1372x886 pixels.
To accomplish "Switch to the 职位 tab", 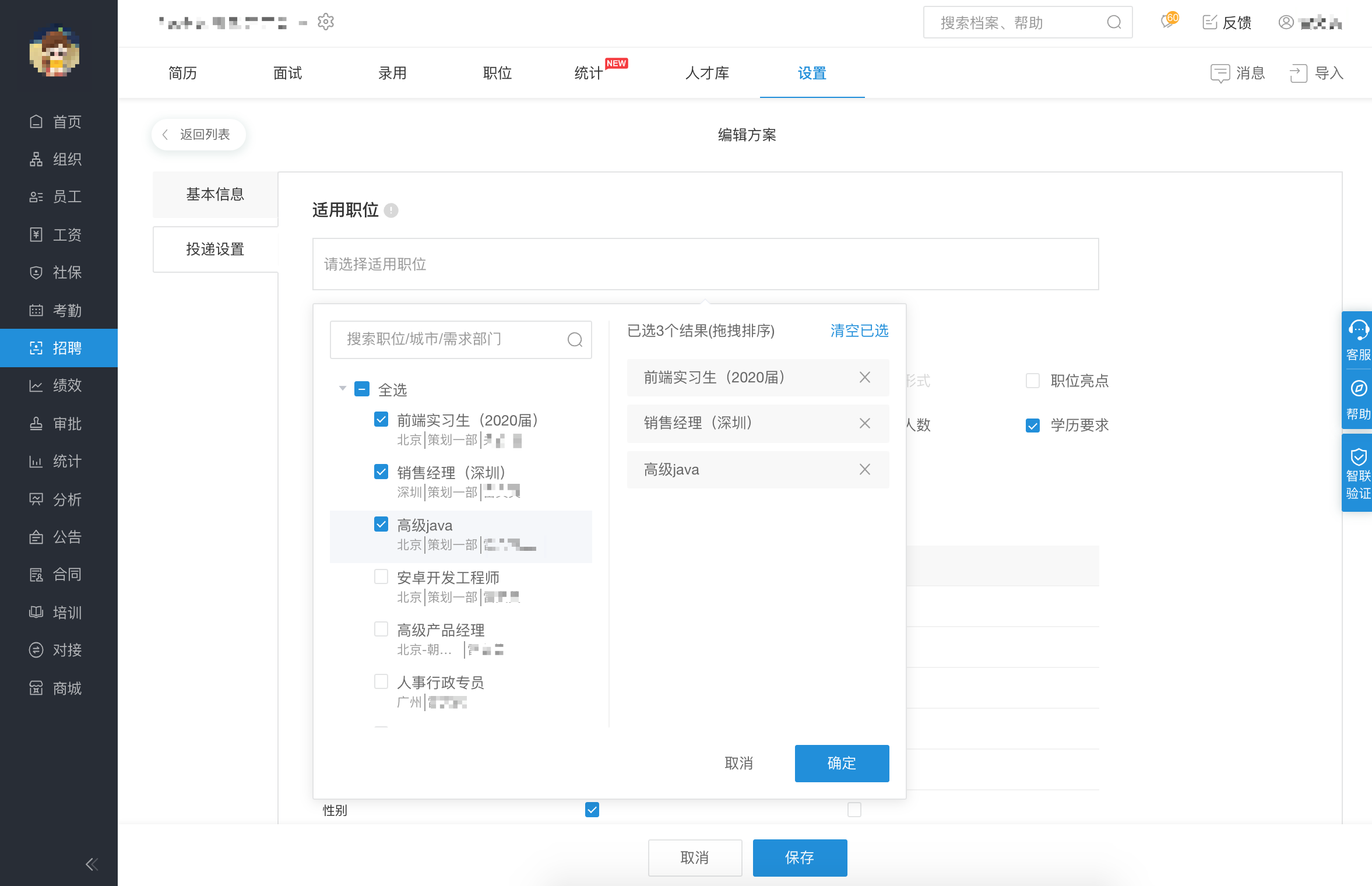I will pyautogui.click(x=498, y=73).
